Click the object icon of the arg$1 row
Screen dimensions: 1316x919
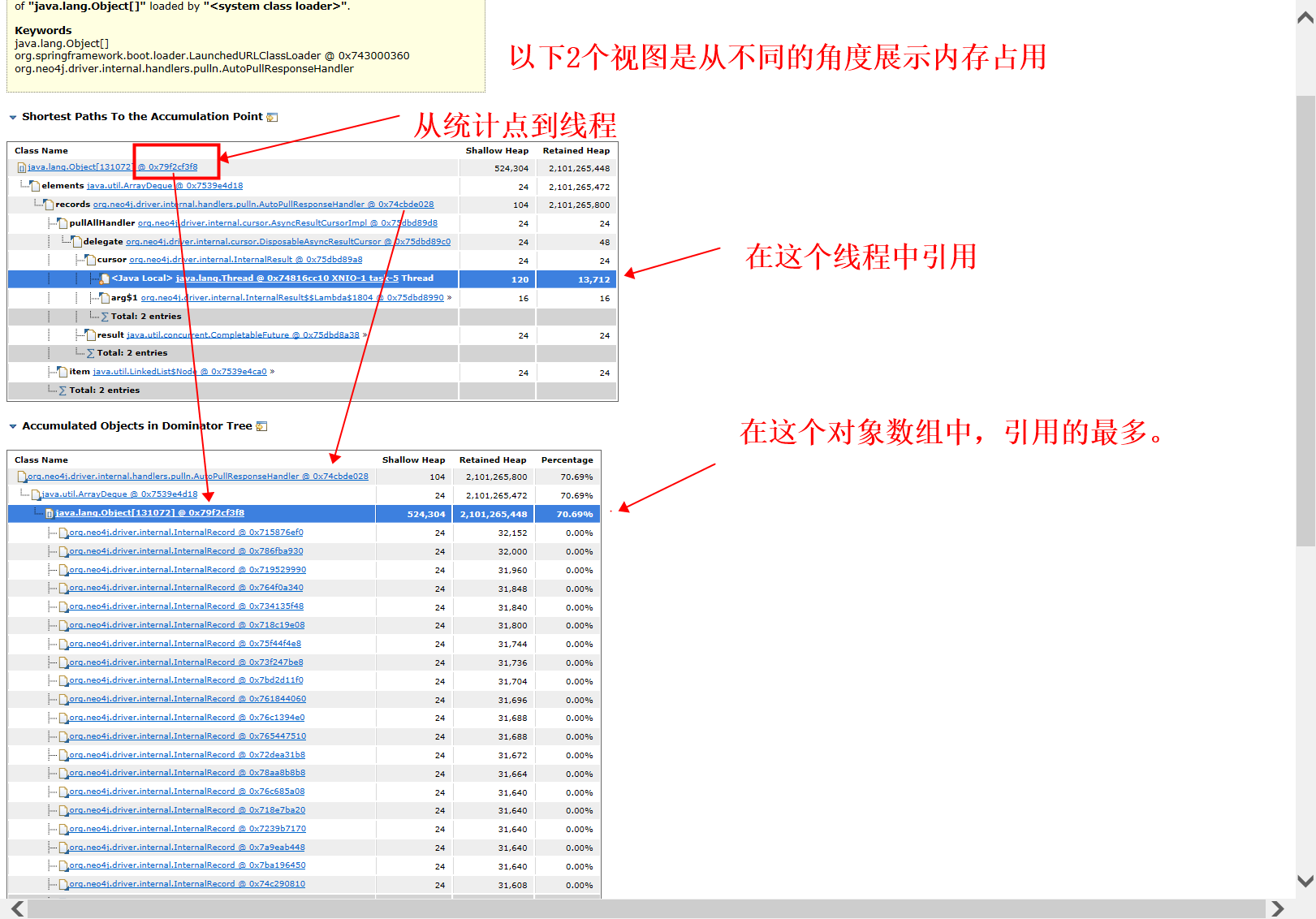(104, 298)
